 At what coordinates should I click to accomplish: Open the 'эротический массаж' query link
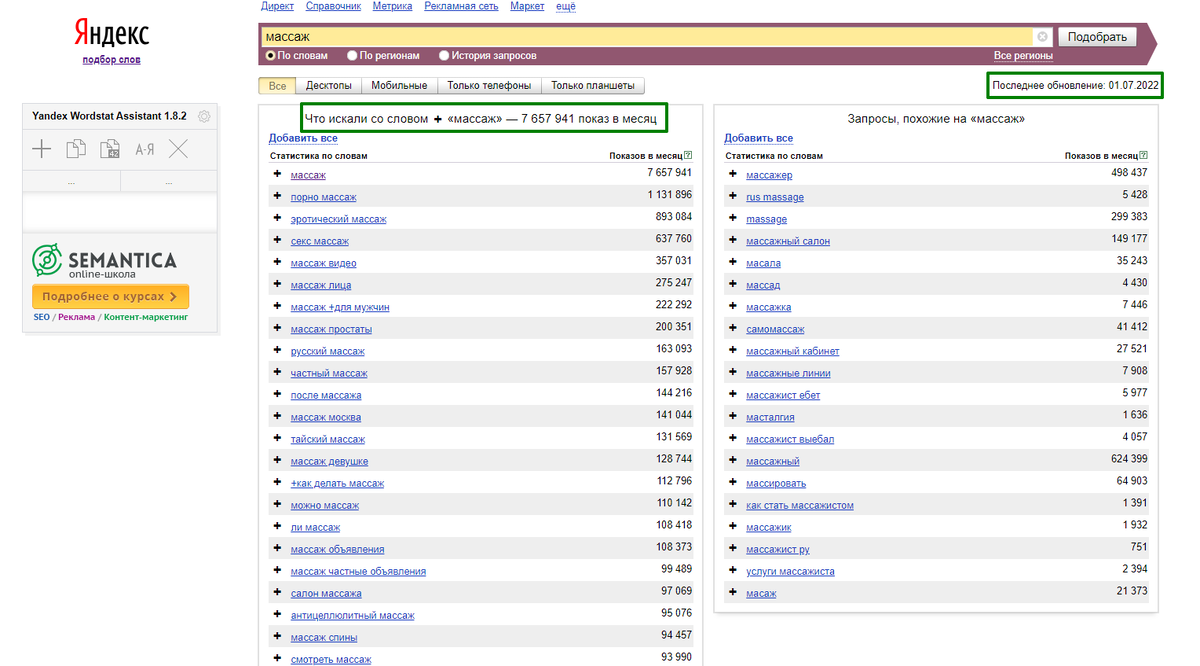point(338,219)
